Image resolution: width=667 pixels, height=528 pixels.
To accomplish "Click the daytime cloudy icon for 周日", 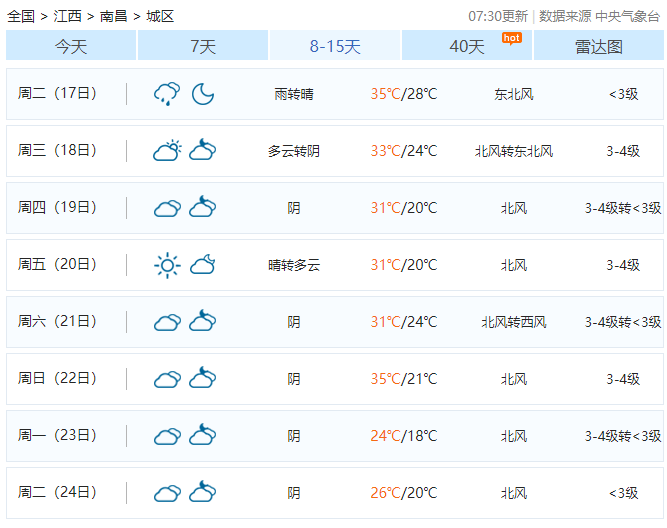I will tap(167, 379).
